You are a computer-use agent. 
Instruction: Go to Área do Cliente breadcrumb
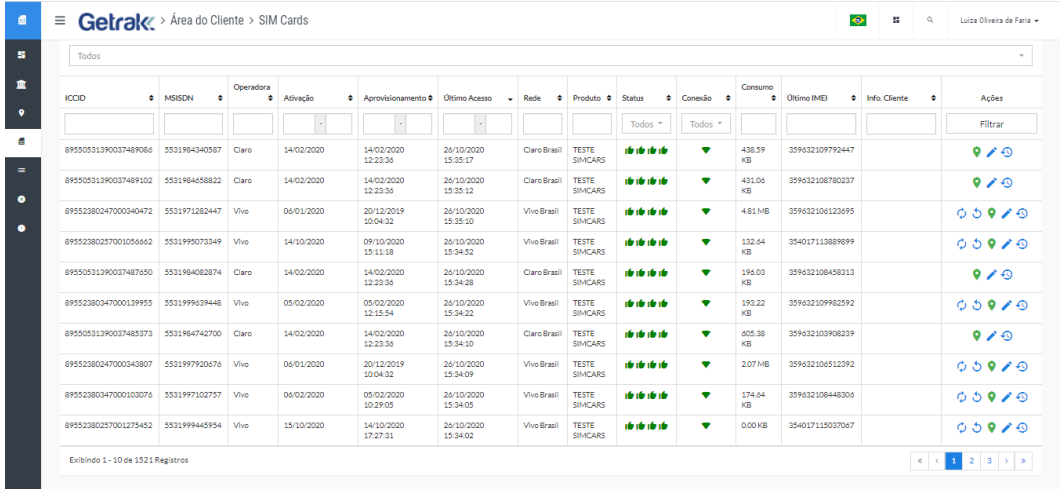point(207,20)
